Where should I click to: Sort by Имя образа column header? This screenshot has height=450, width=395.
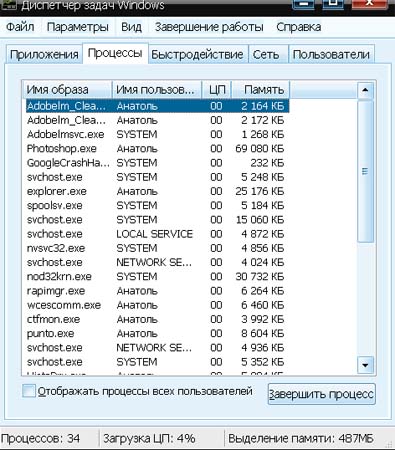(67, 89)
